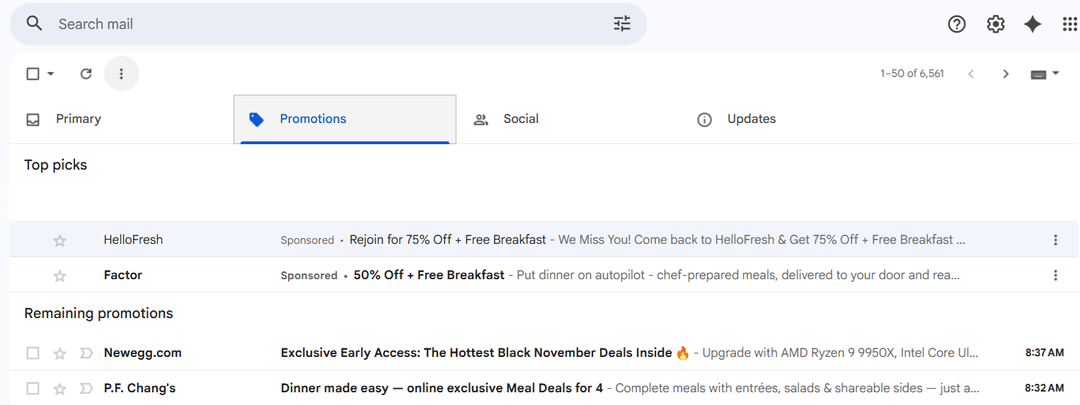The width and height of the screenshot is (1080, 405).
Task: Go to older page arrow
Action: (1006, 74)
